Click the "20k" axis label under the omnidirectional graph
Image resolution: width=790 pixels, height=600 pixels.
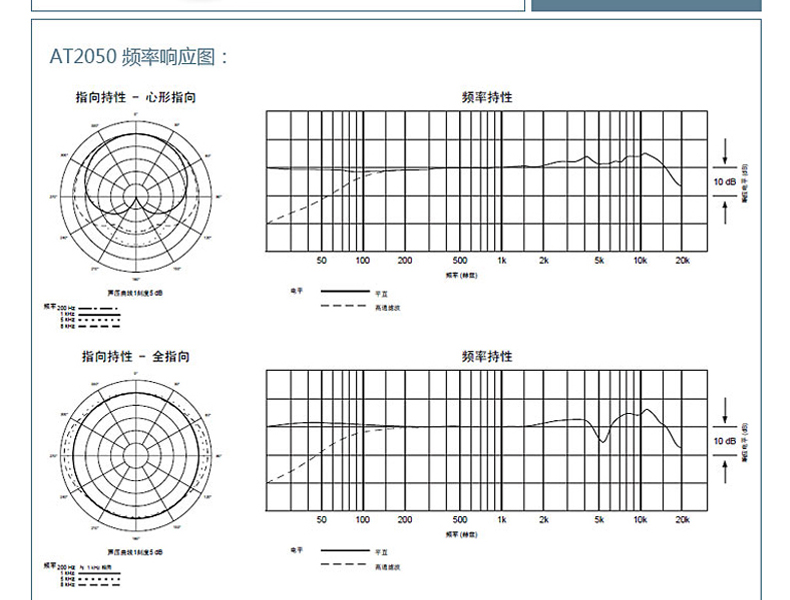point(683,519)
